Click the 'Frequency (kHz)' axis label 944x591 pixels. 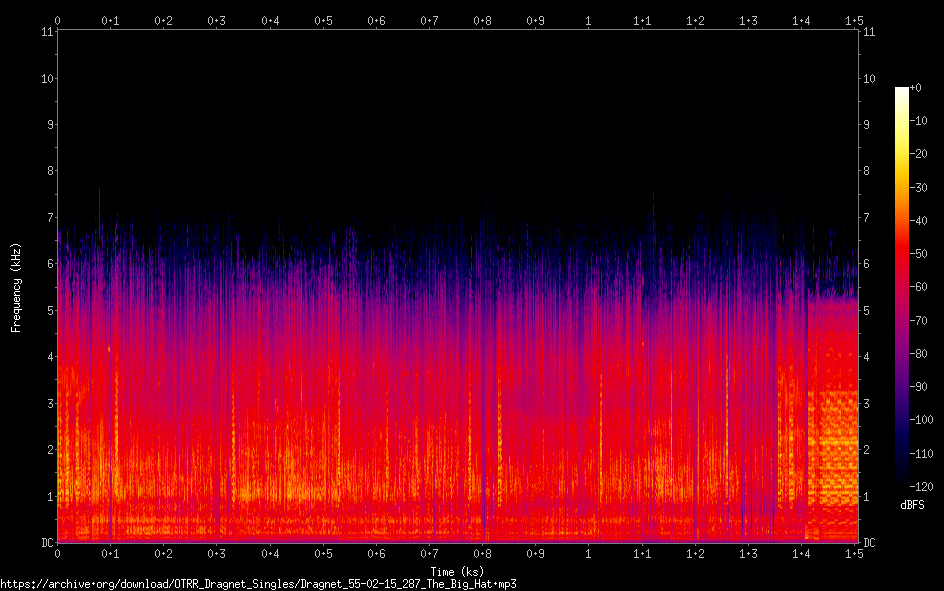(16, 287)
